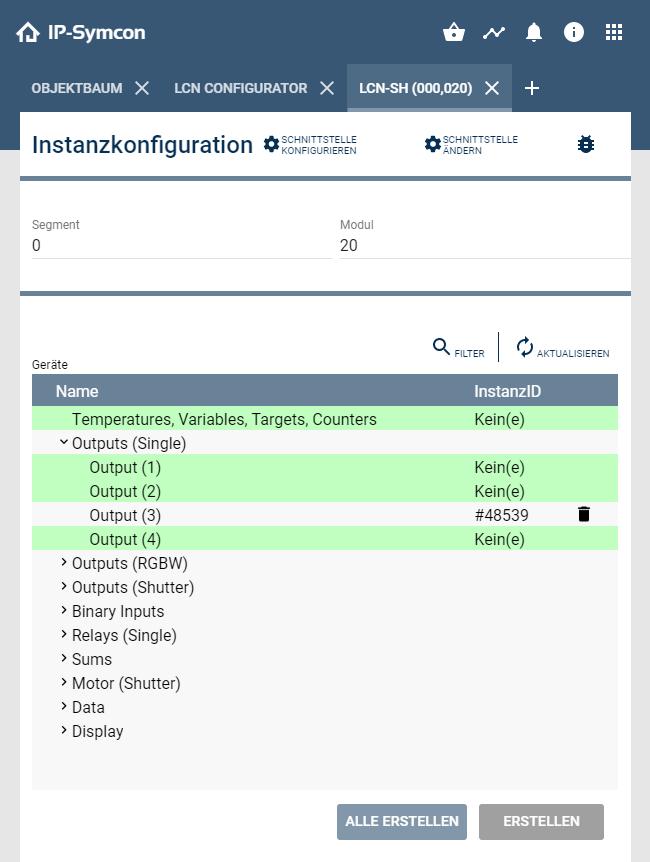Open the debug bug icon
The height and width of the screenshot is (862, 650).
pyautogui.click(x=585, y=144)
